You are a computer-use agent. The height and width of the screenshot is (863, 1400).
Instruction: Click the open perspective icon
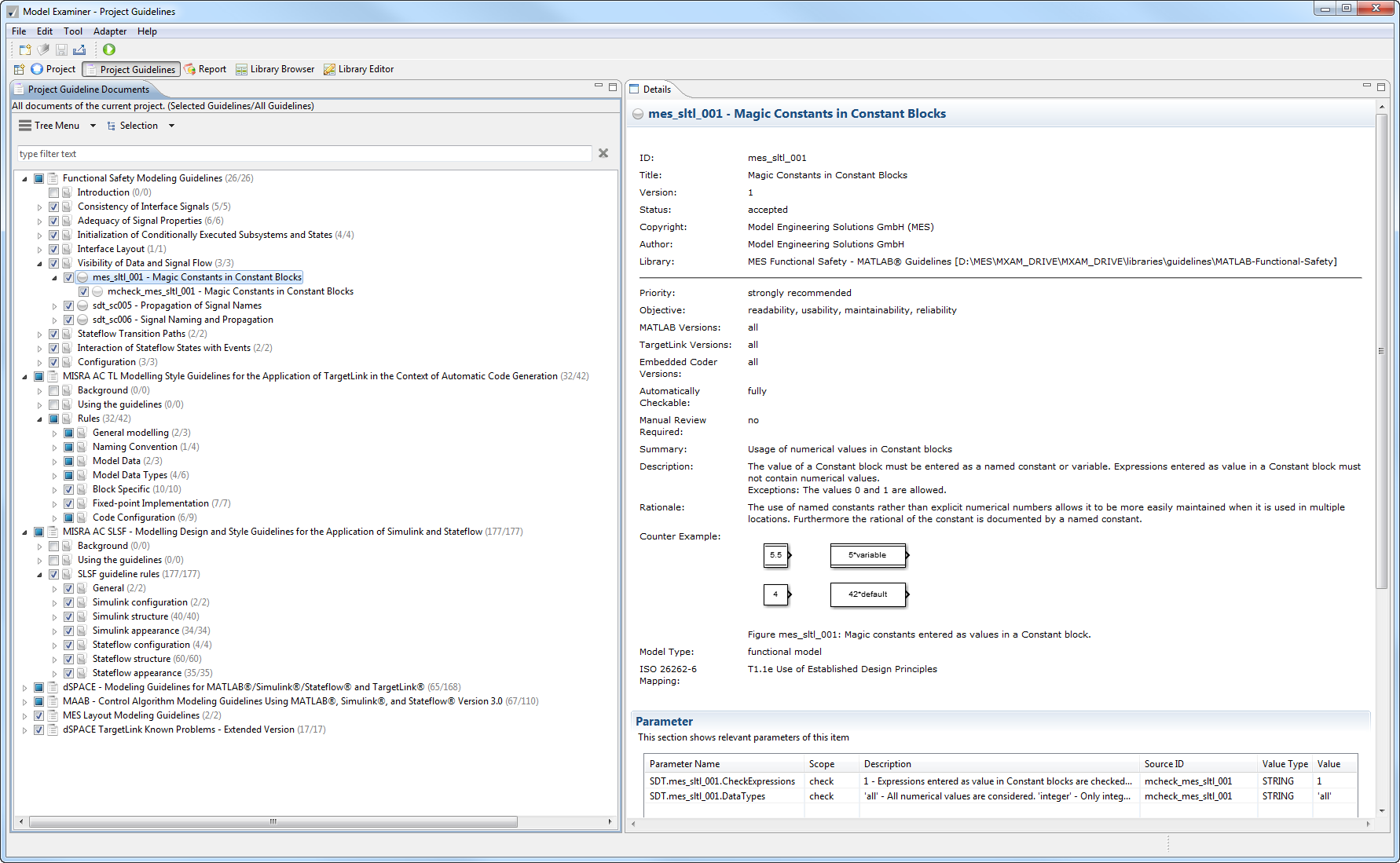tap(19, 69)
